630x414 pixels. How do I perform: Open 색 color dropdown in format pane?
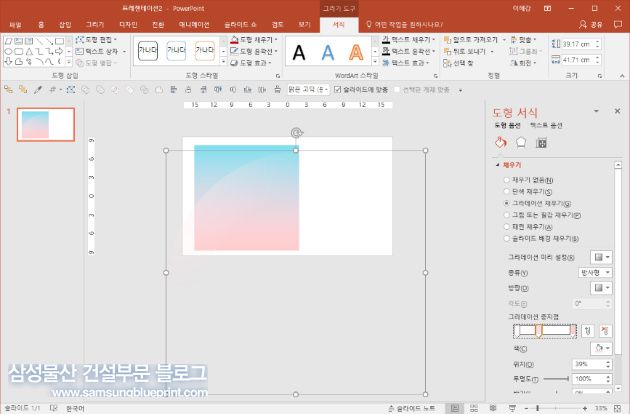pyautogui.click(x=601, y=348)
